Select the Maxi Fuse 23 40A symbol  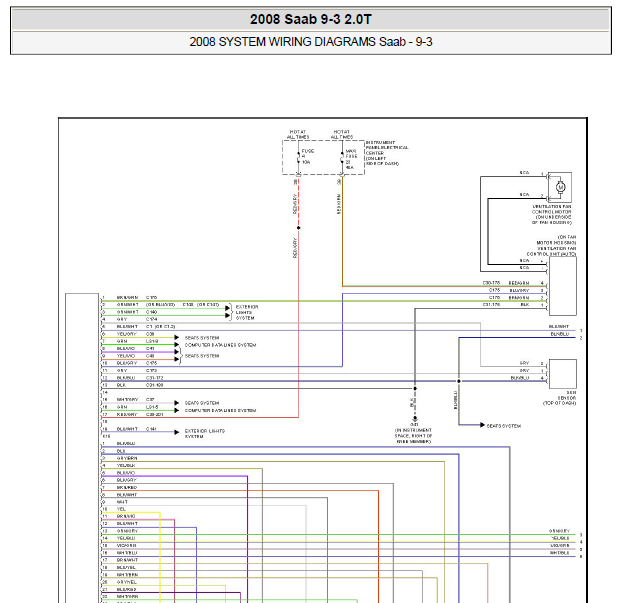coord(342,159)
